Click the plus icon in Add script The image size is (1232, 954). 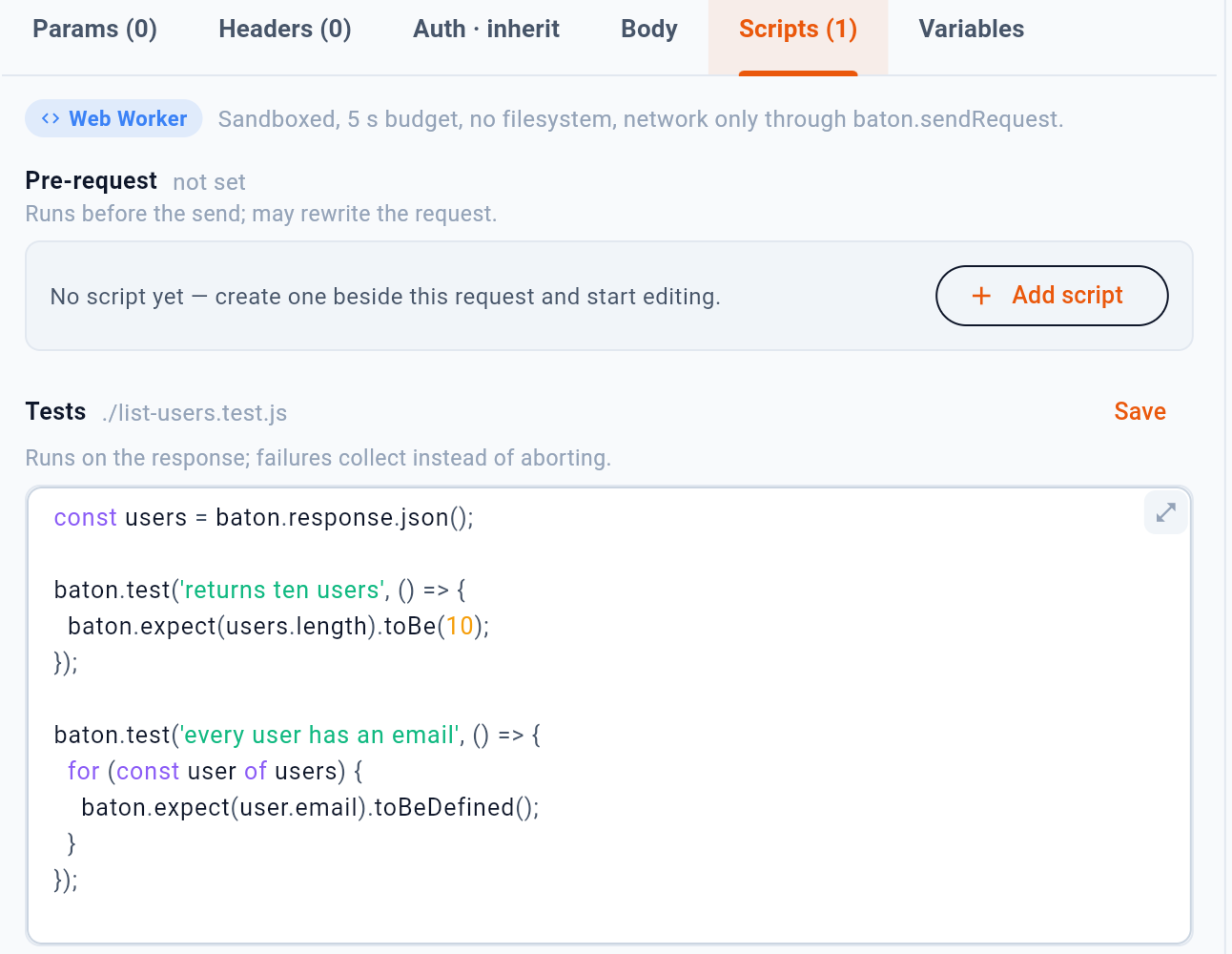click(x=981, y=296)
